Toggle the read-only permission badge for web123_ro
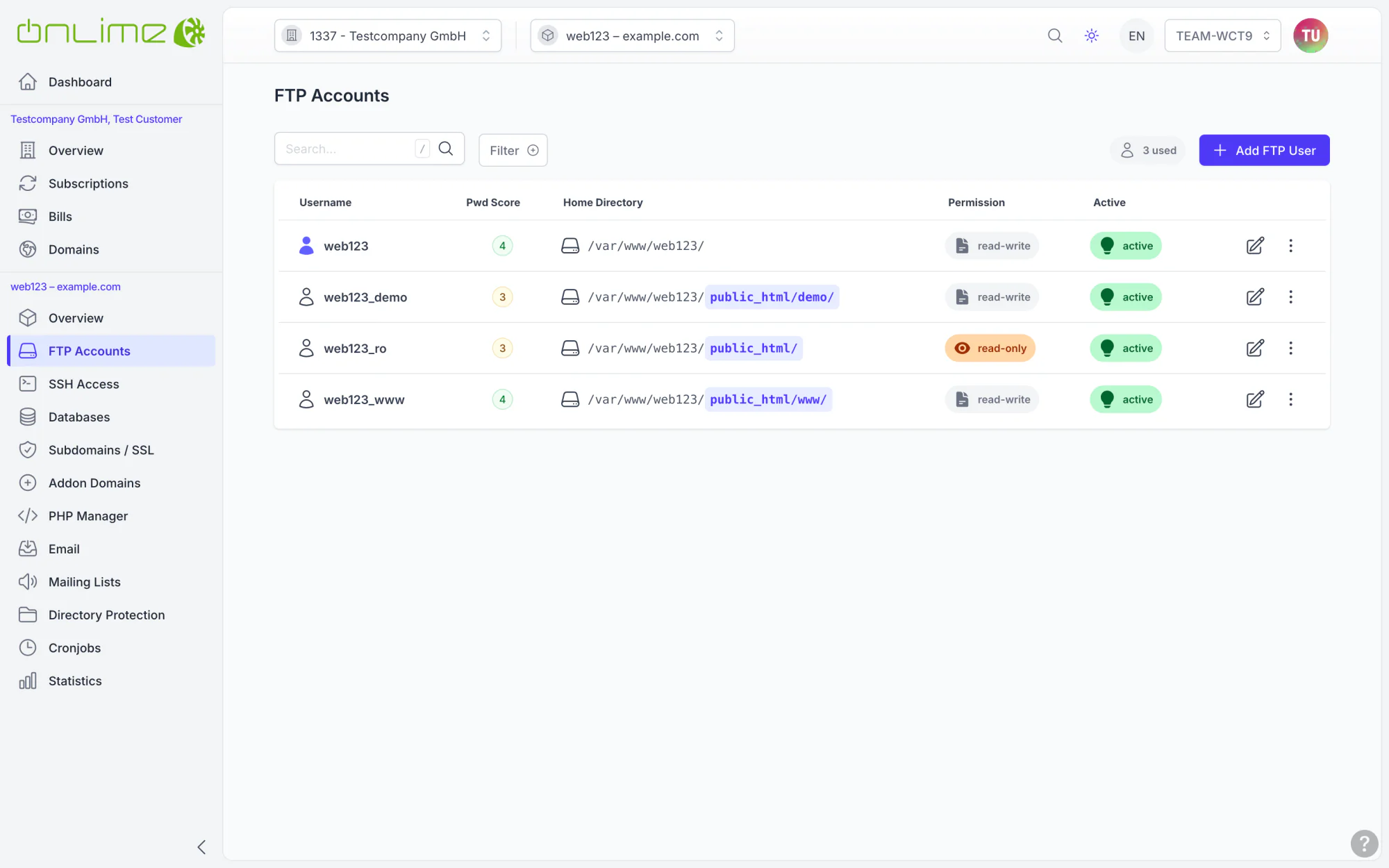The height and width of the screenshot is (868, 1389). click(990, 348)
